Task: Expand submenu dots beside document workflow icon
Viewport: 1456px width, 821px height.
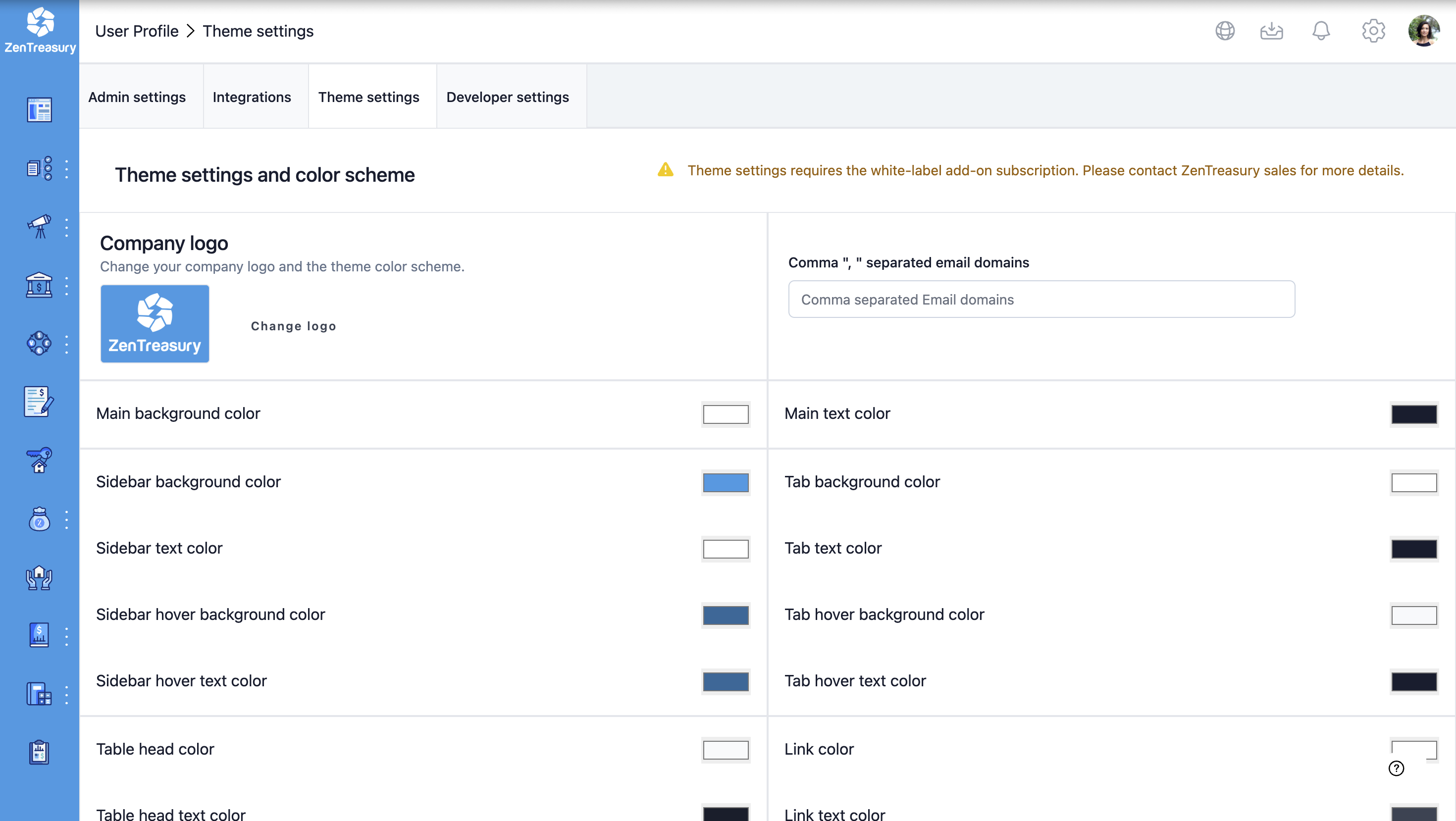Action: [67, 168]
